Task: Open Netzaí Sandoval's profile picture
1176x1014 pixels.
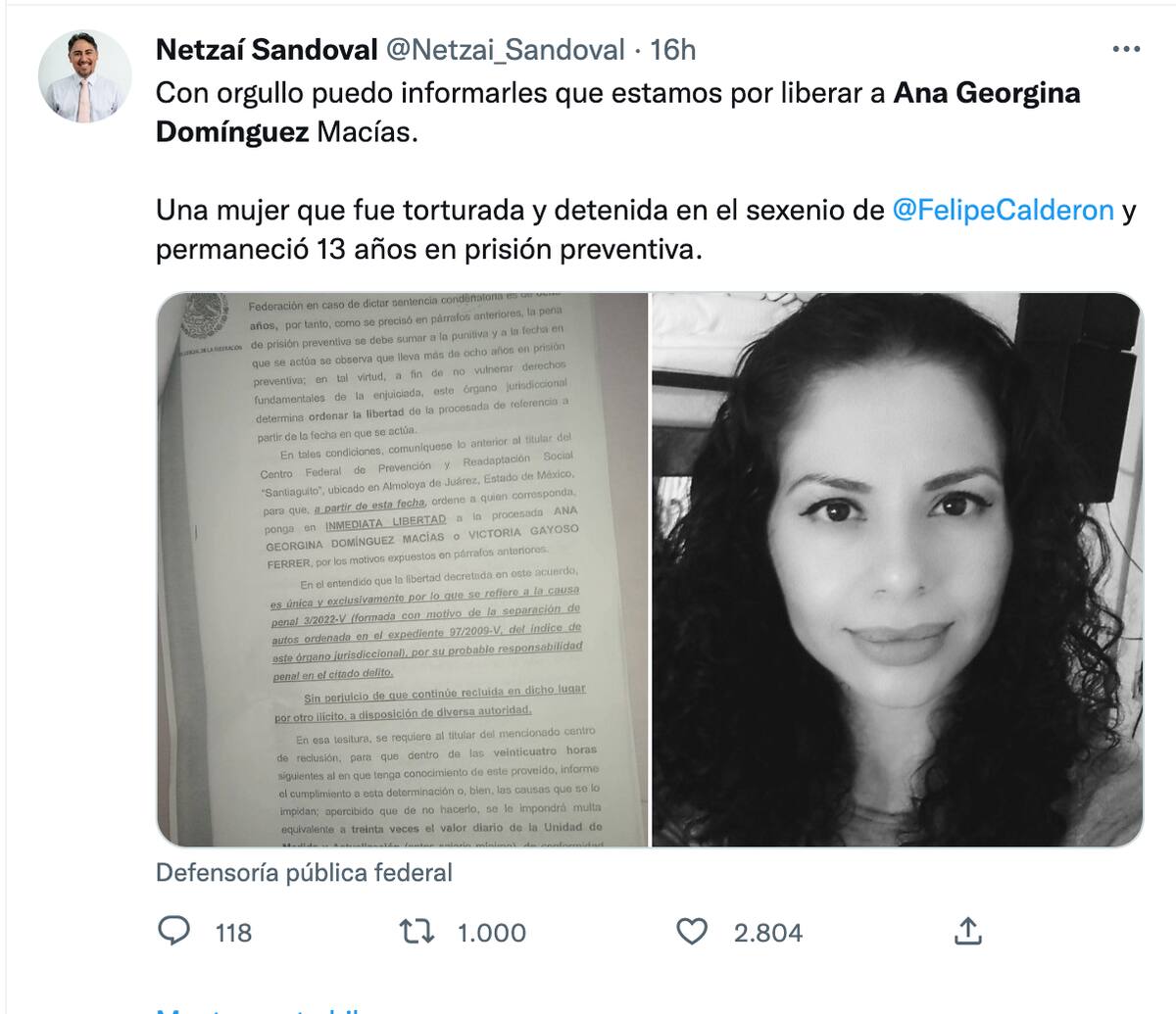Action: [84, 75]
